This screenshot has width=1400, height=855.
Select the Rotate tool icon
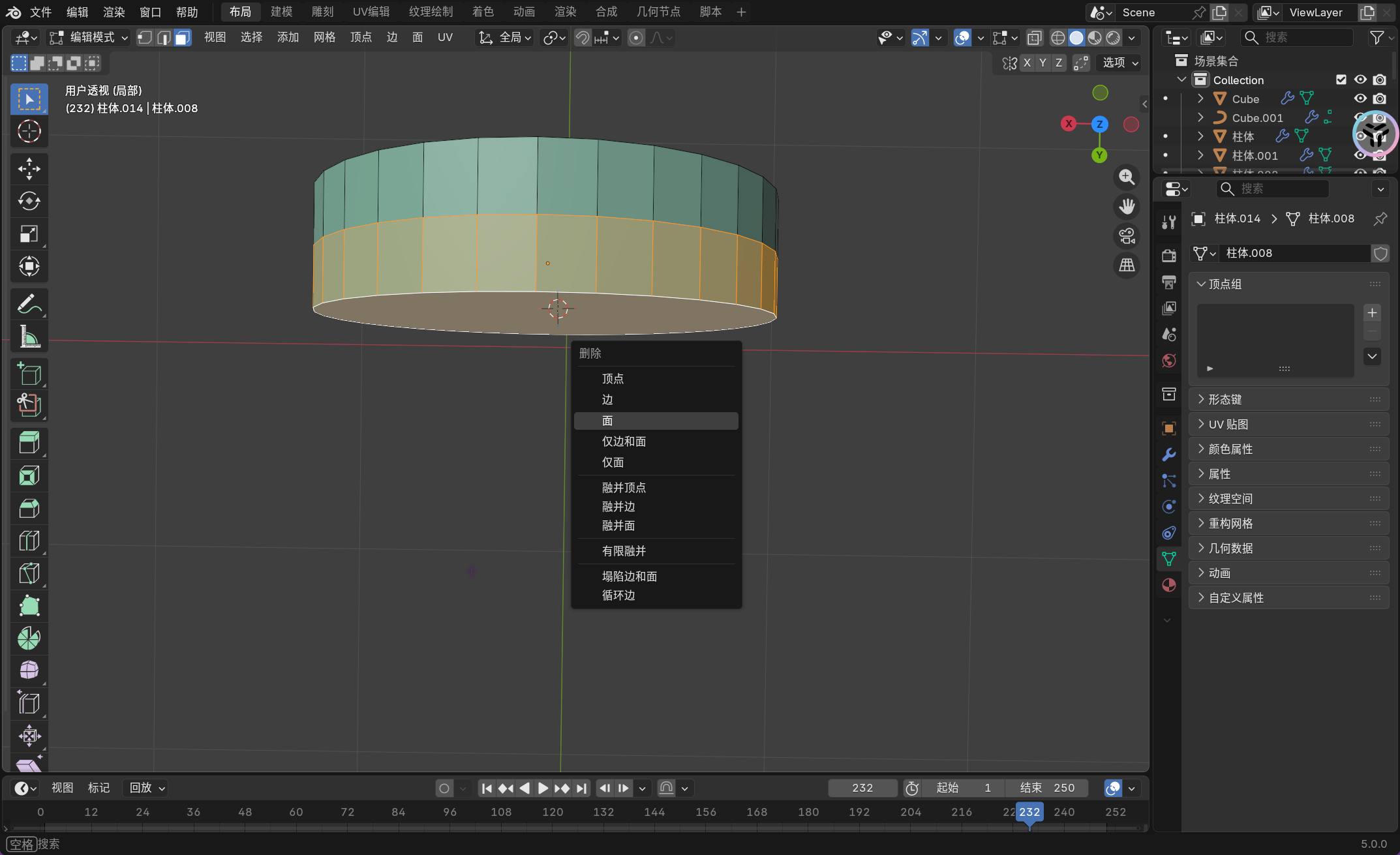(29, 201)
